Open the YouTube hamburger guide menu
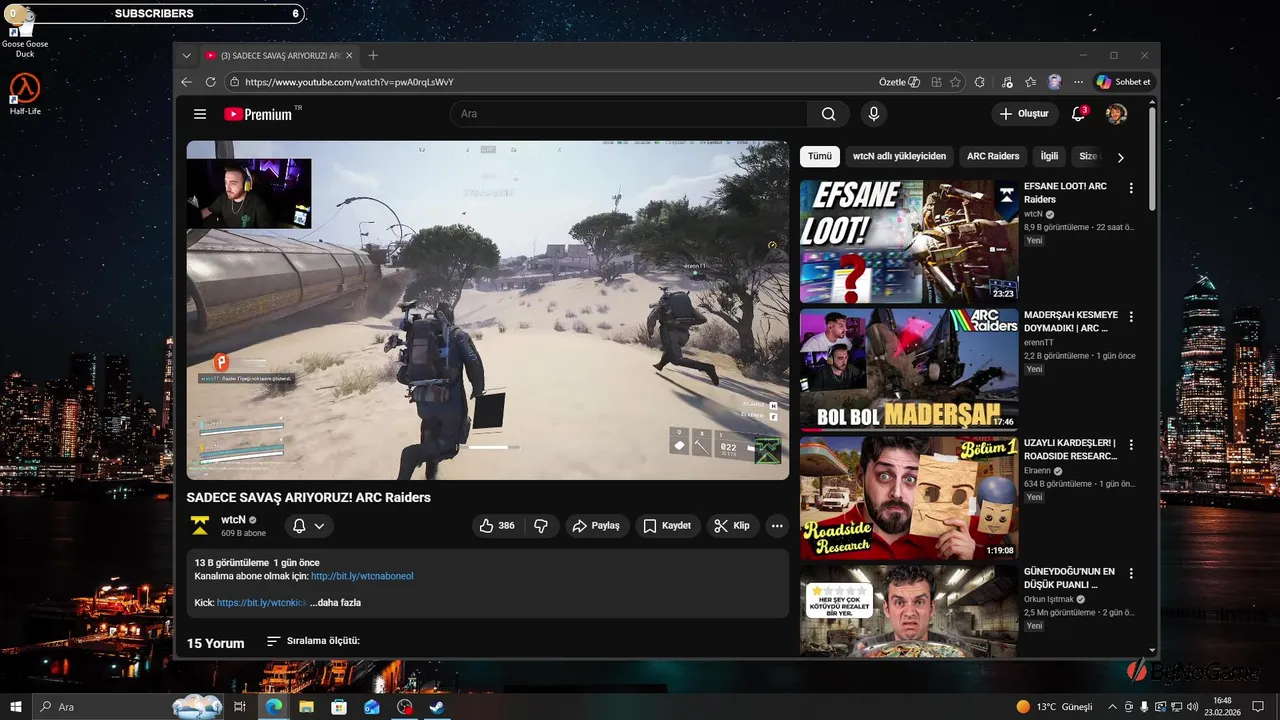The height and width of the screenshot is (720, 1280). (x=200, y=114)
